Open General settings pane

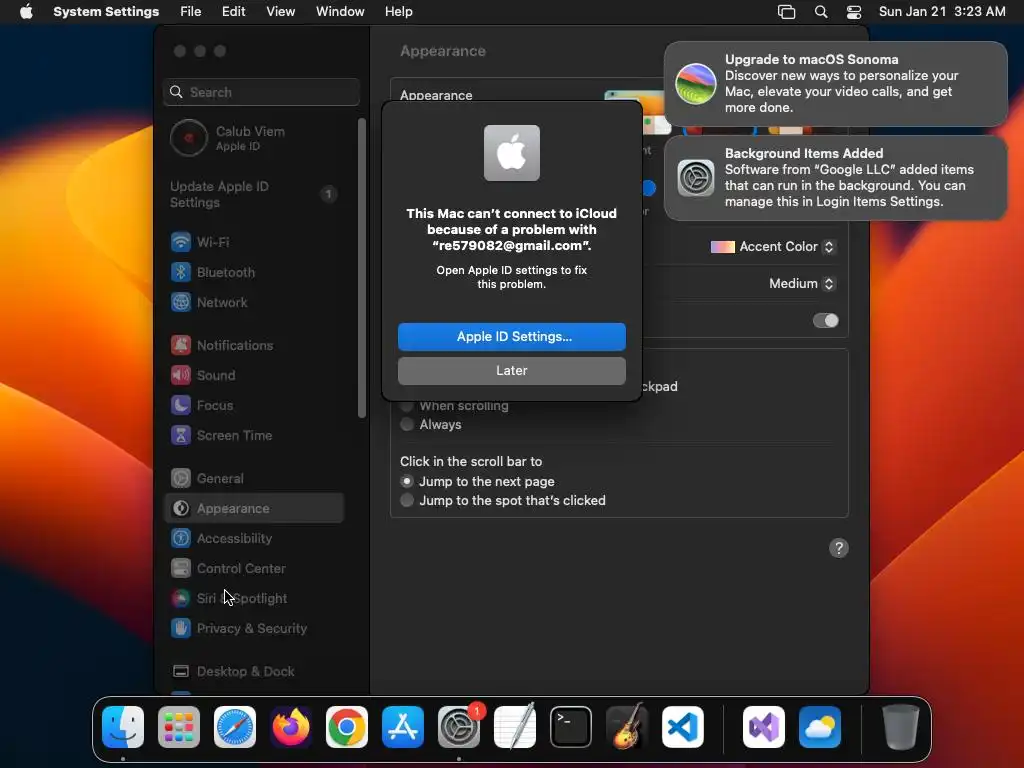(253, 479)
